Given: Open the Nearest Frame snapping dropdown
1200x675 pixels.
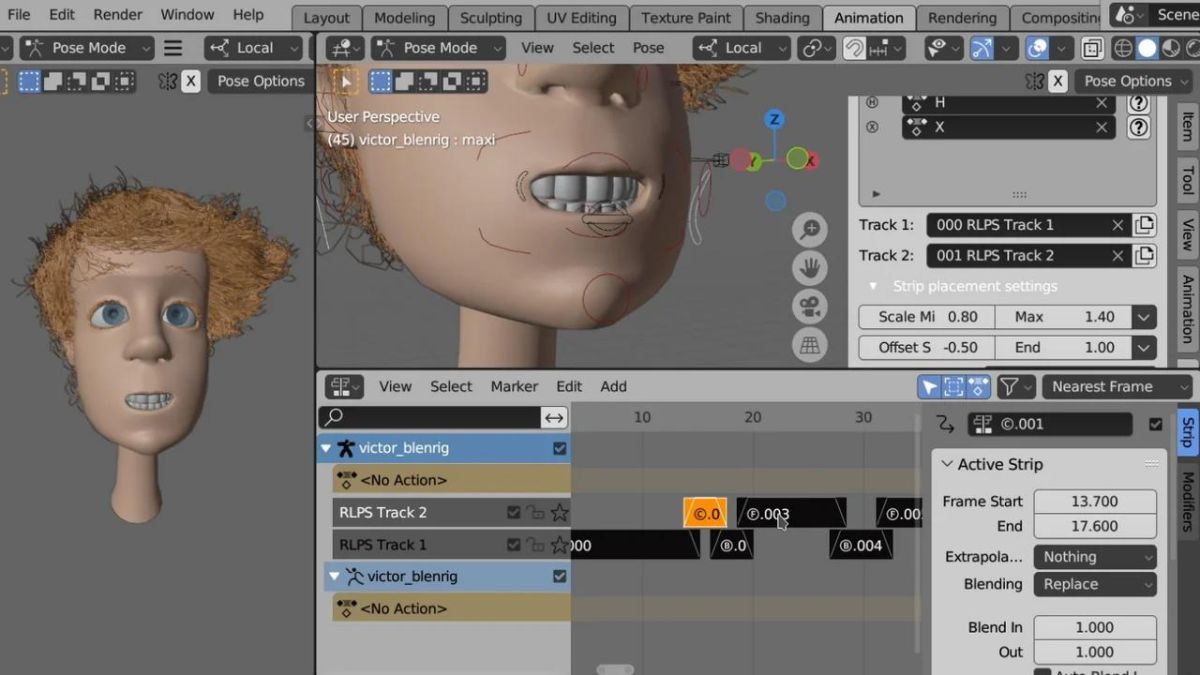Looking at the screenshot, I should point(1119,386).
